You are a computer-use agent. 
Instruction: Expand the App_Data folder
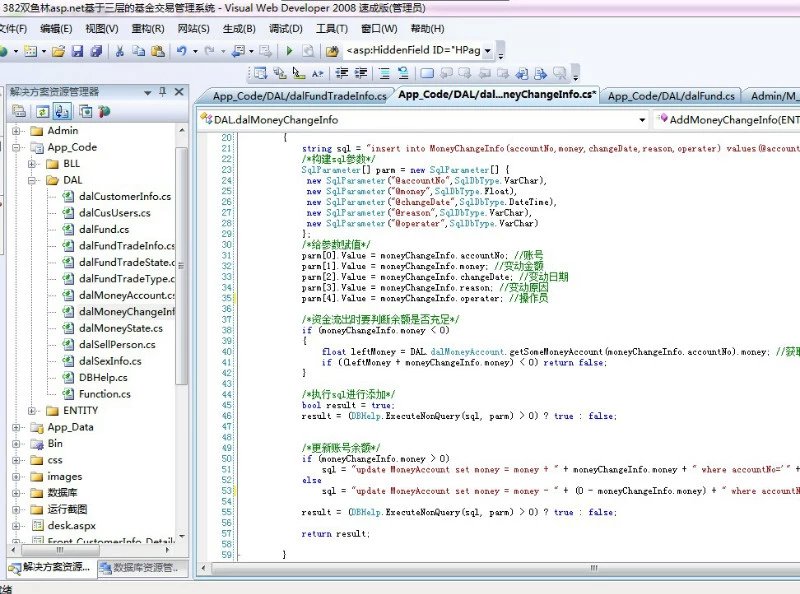coord(16,427)
